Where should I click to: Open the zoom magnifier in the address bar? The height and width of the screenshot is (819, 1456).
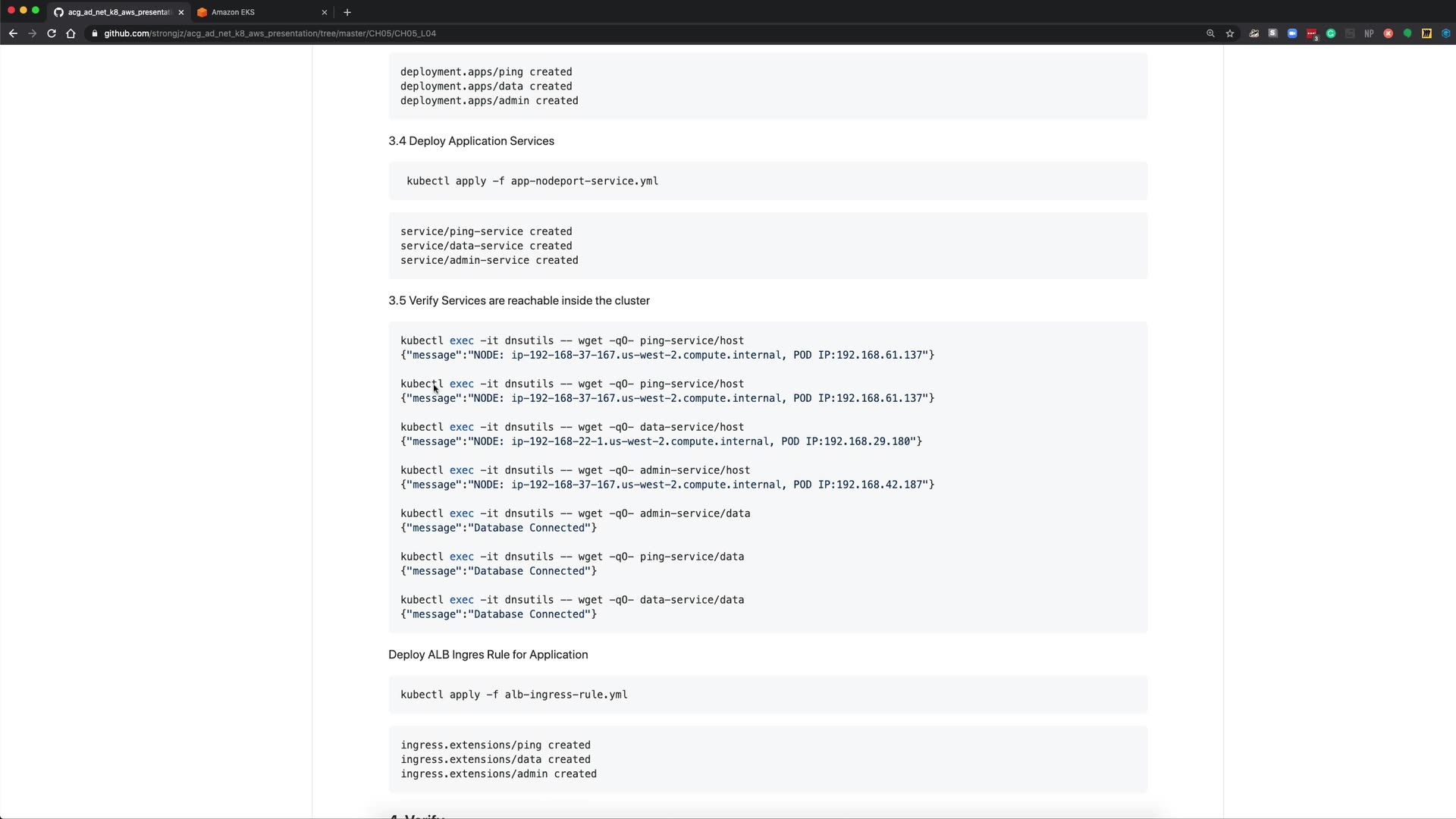(x=1210, y=33)
